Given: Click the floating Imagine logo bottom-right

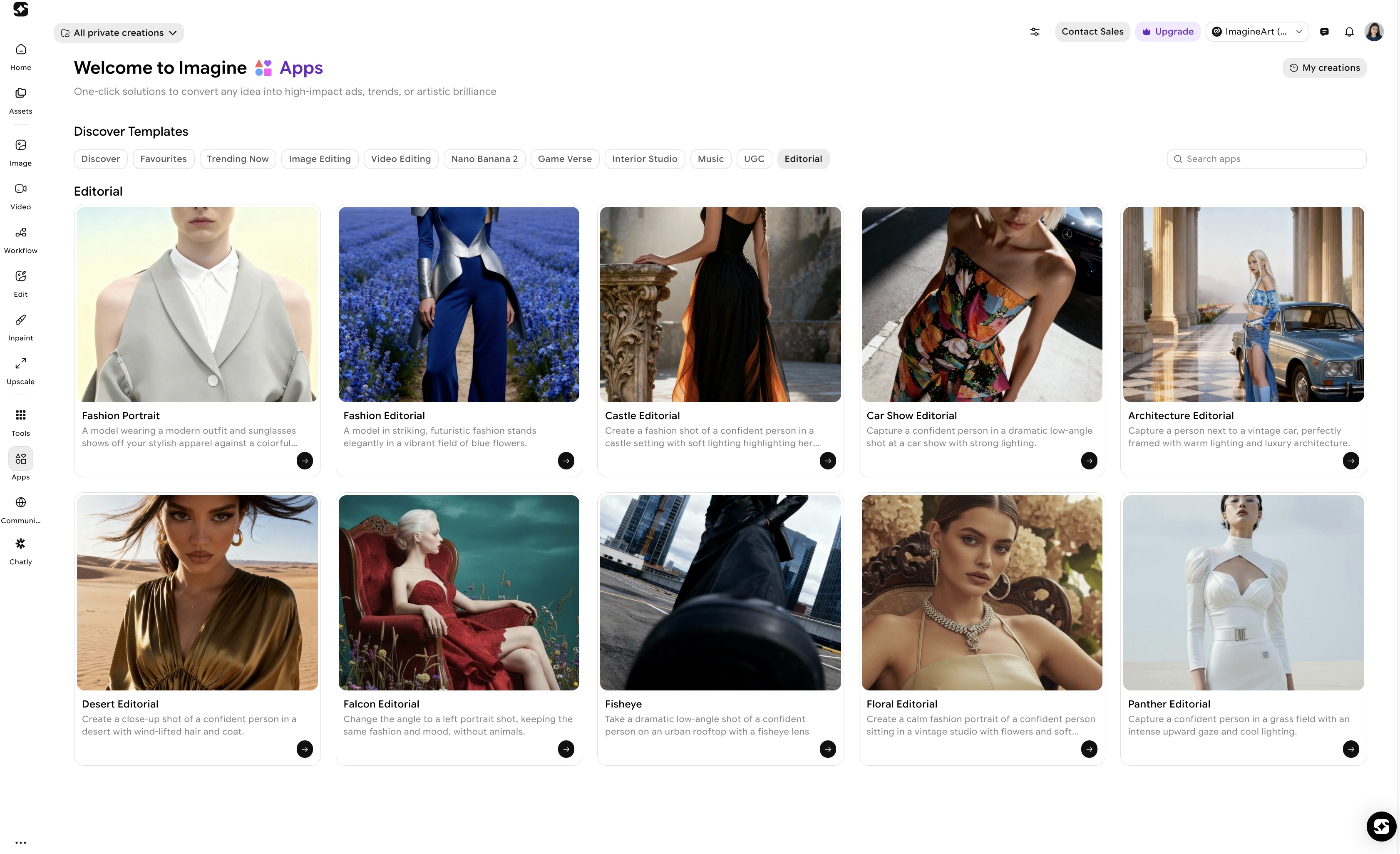Looking at the screenshot, I should (x=1381, y=826).
